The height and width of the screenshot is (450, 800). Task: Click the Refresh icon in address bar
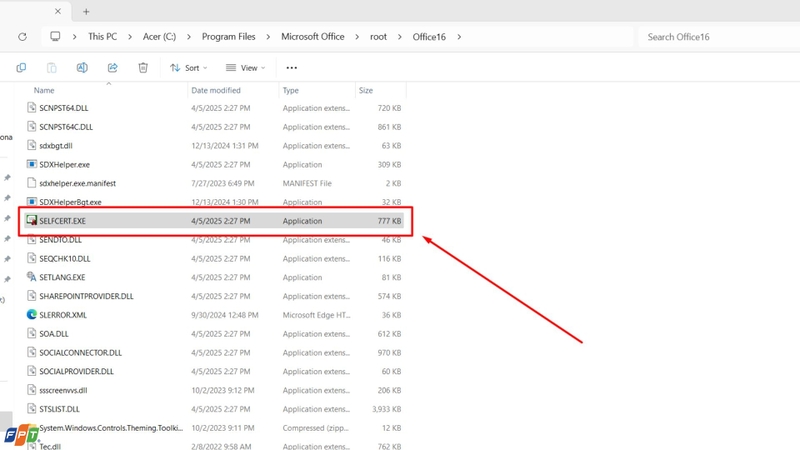click(x=22, y=37)
